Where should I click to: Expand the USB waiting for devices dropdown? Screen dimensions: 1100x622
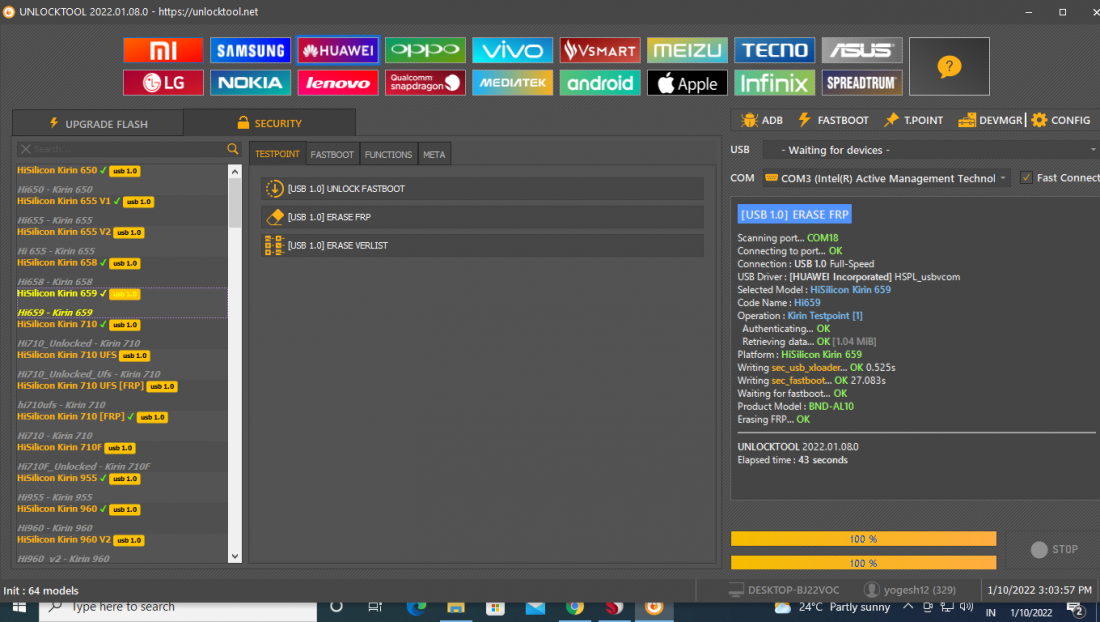pyautogui.click(x=931, y=150)
